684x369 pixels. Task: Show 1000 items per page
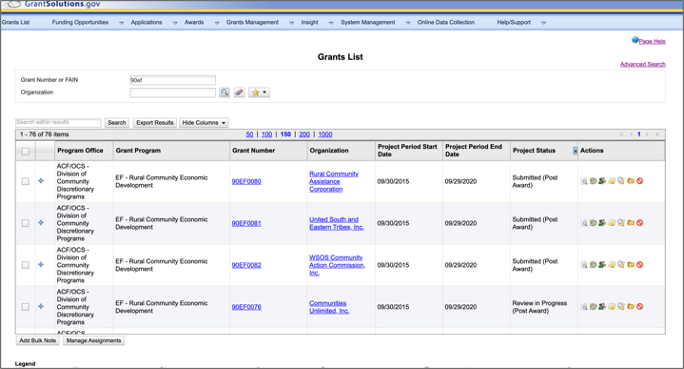click(325, 134)
